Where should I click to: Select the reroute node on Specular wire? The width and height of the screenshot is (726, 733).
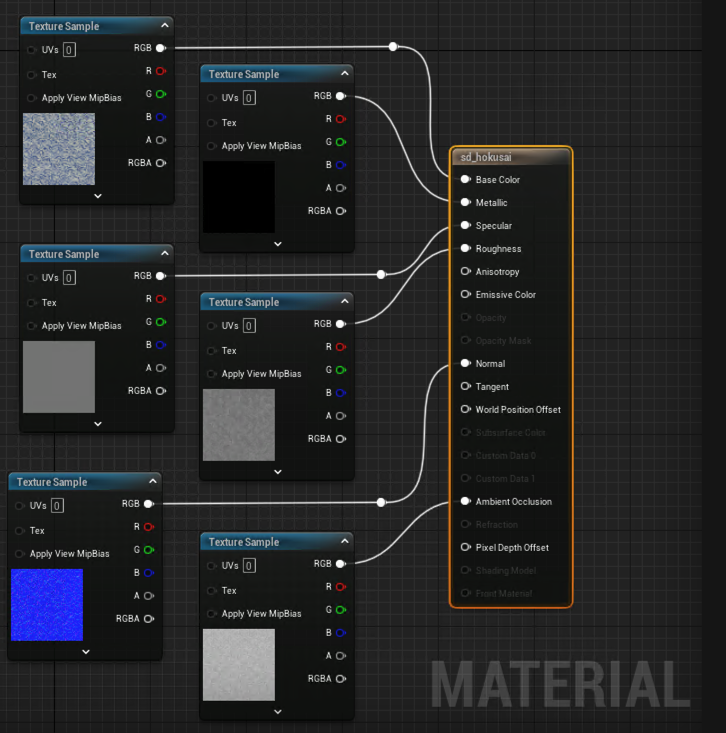(381, 274)
